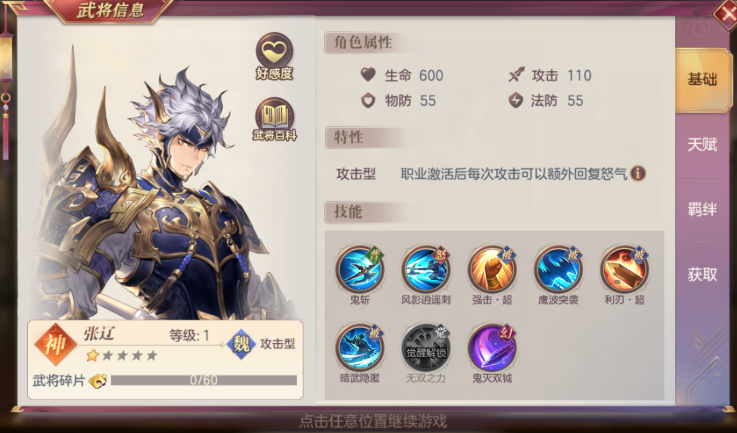Image resolution: width=737 pixels, height=433 pixels.
Task: Select the 暗武隐匿 skill icon
Action: tap(360, 348)
